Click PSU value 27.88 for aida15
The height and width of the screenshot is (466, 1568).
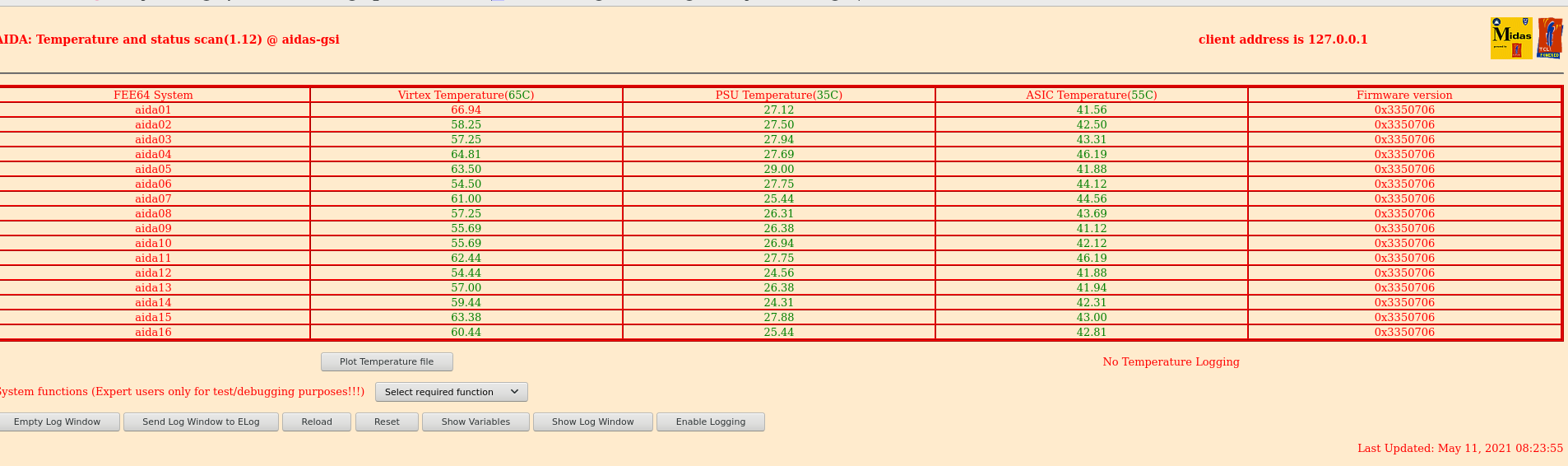click(778, 317)
